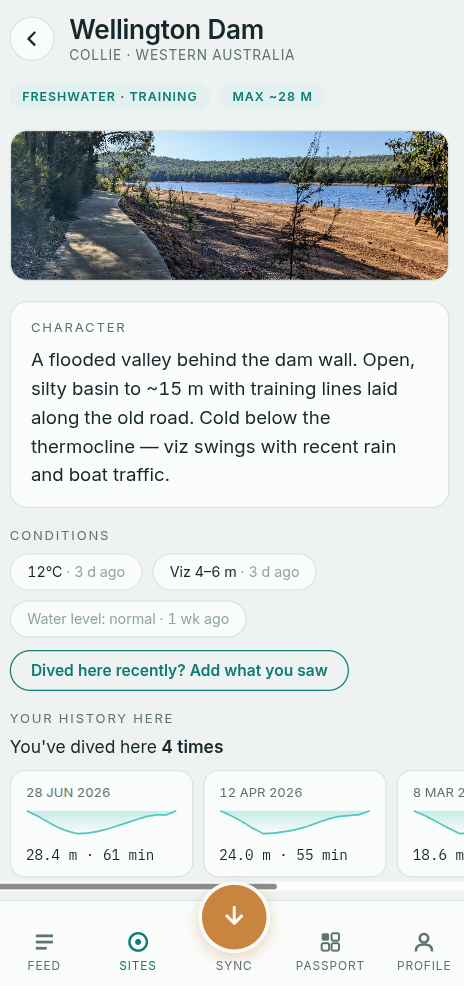Tap the orange Sync download button

point(234,916)
